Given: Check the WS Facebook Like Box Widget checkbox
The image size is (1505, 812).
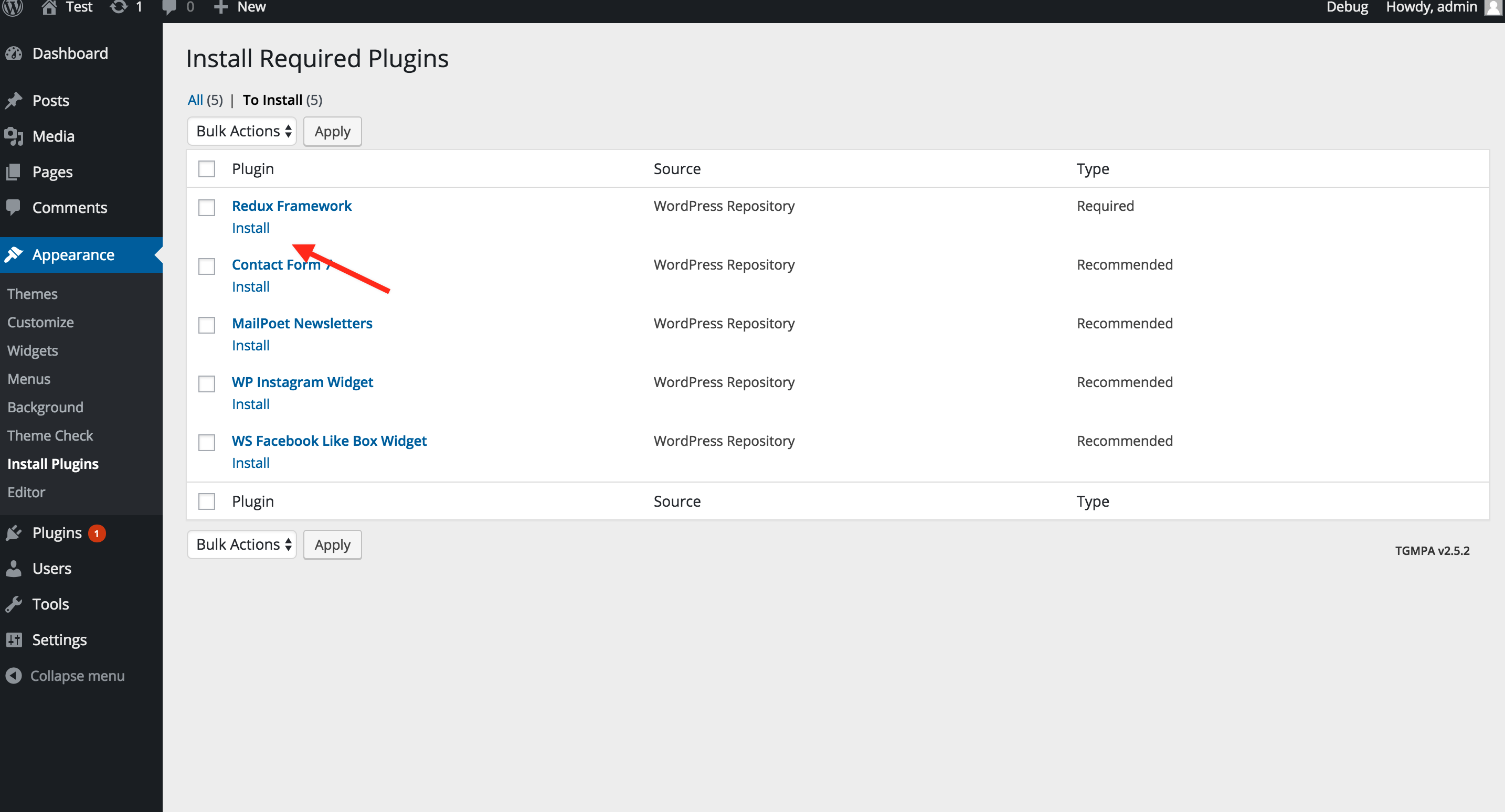Looking at the screenshot, I should 206,442.
